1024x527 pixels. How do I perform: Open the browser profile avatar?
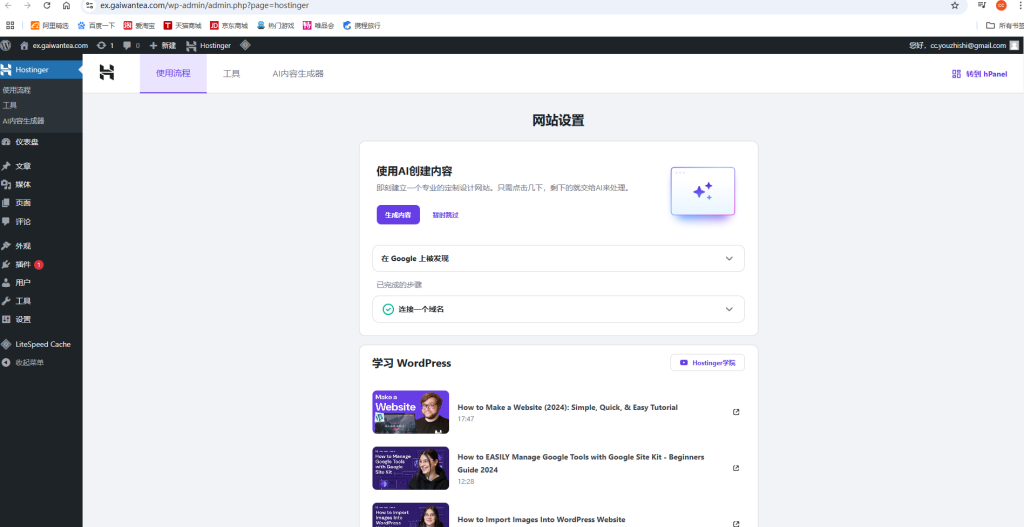pyautogui.click(x=1001, y=5)
